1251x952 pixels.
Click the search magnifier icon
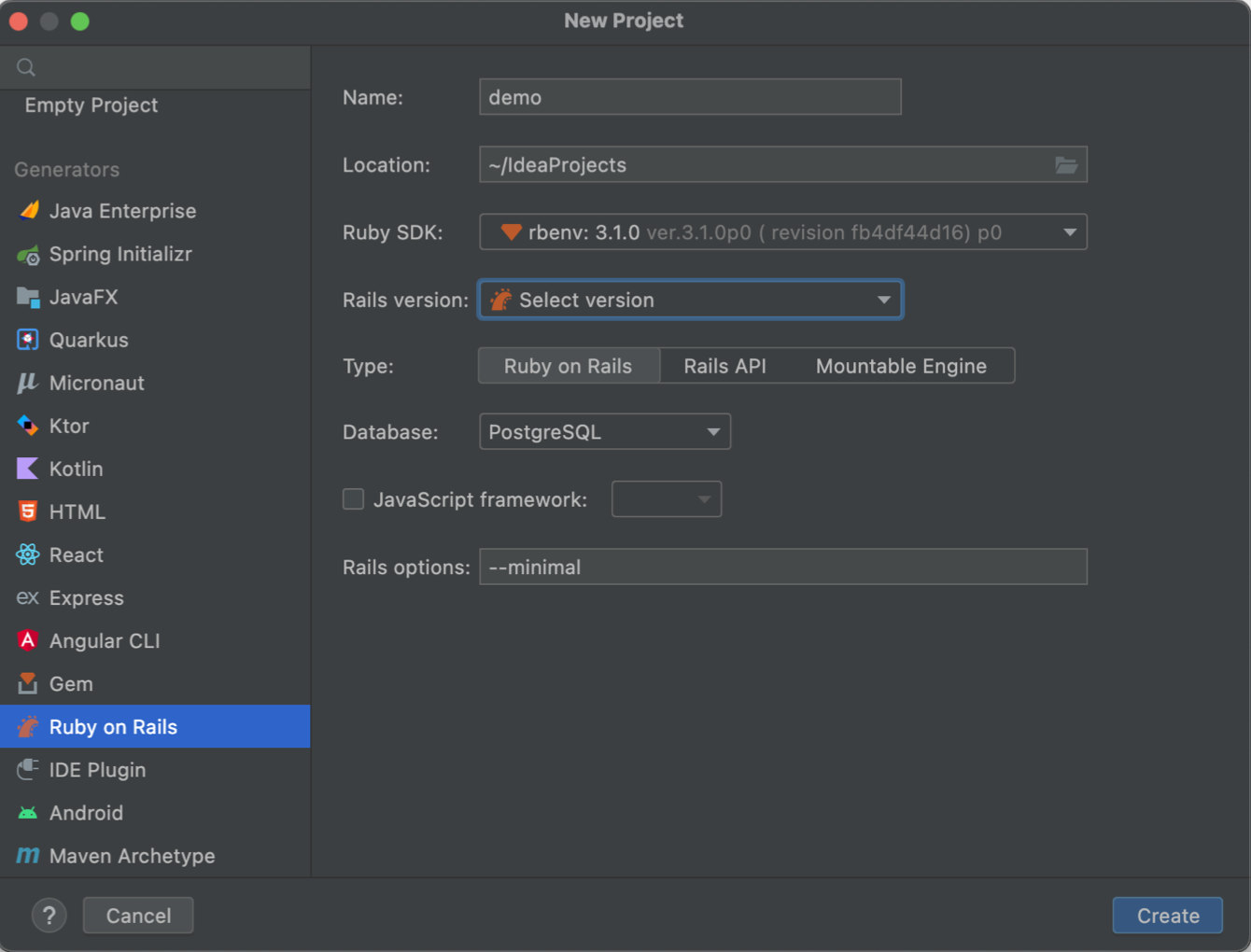[26, 67]
